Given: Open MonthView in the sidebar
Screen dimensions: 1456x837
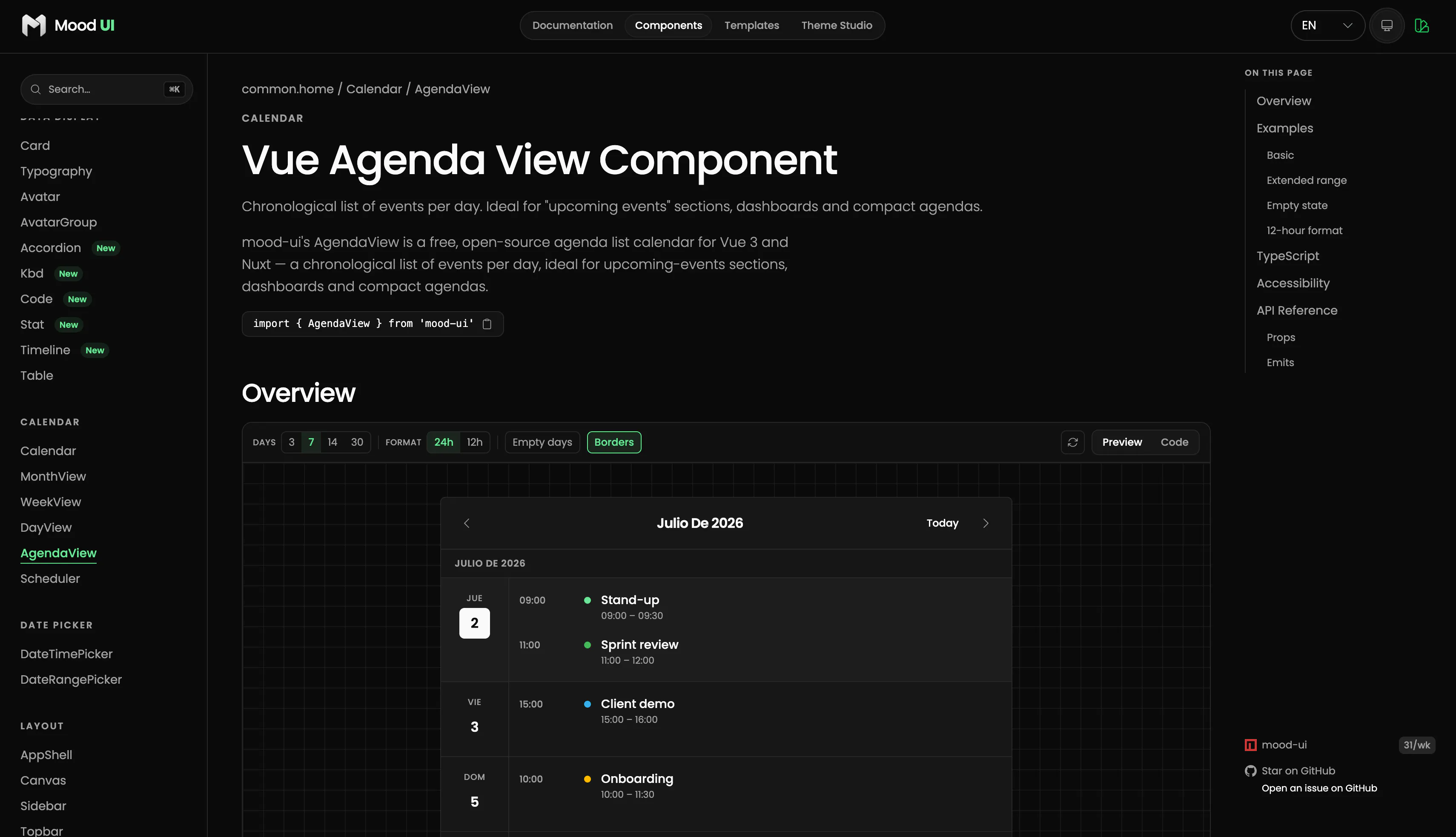Looking at the screenshot, I should (x=53, y=476).
